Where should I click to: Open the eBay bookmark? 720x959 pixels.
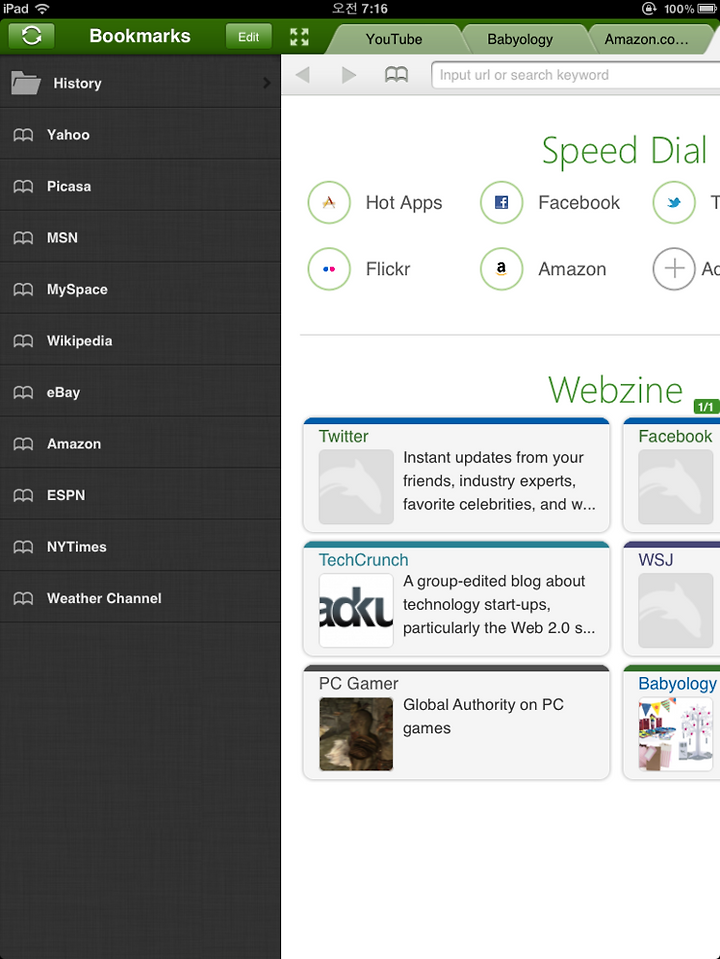[140, 392]
